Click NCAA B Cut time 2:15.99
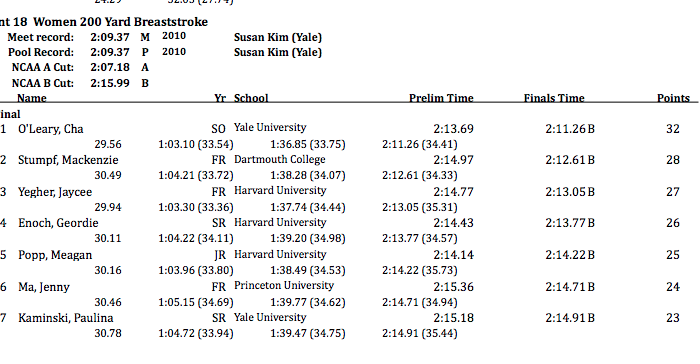Image resolution: width=700 pixels, height=364 pixels. [110, 84]
